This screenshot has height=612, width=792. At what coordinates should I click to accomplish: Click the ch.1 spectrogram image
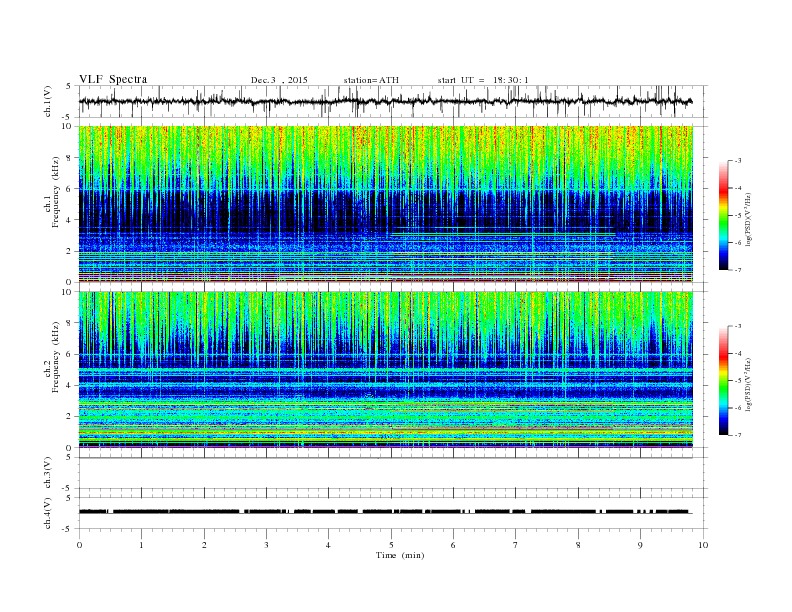click(x=386, y=204)
